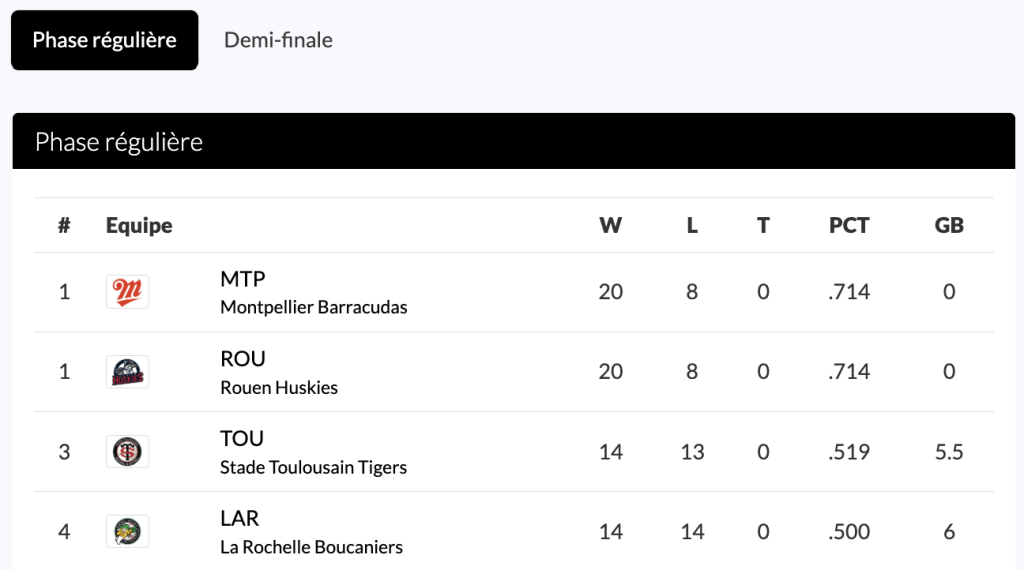This screenshot has height=570, width=1024.
Task: Open the Rouen Huskies team name
Action: tap(279, 387)
